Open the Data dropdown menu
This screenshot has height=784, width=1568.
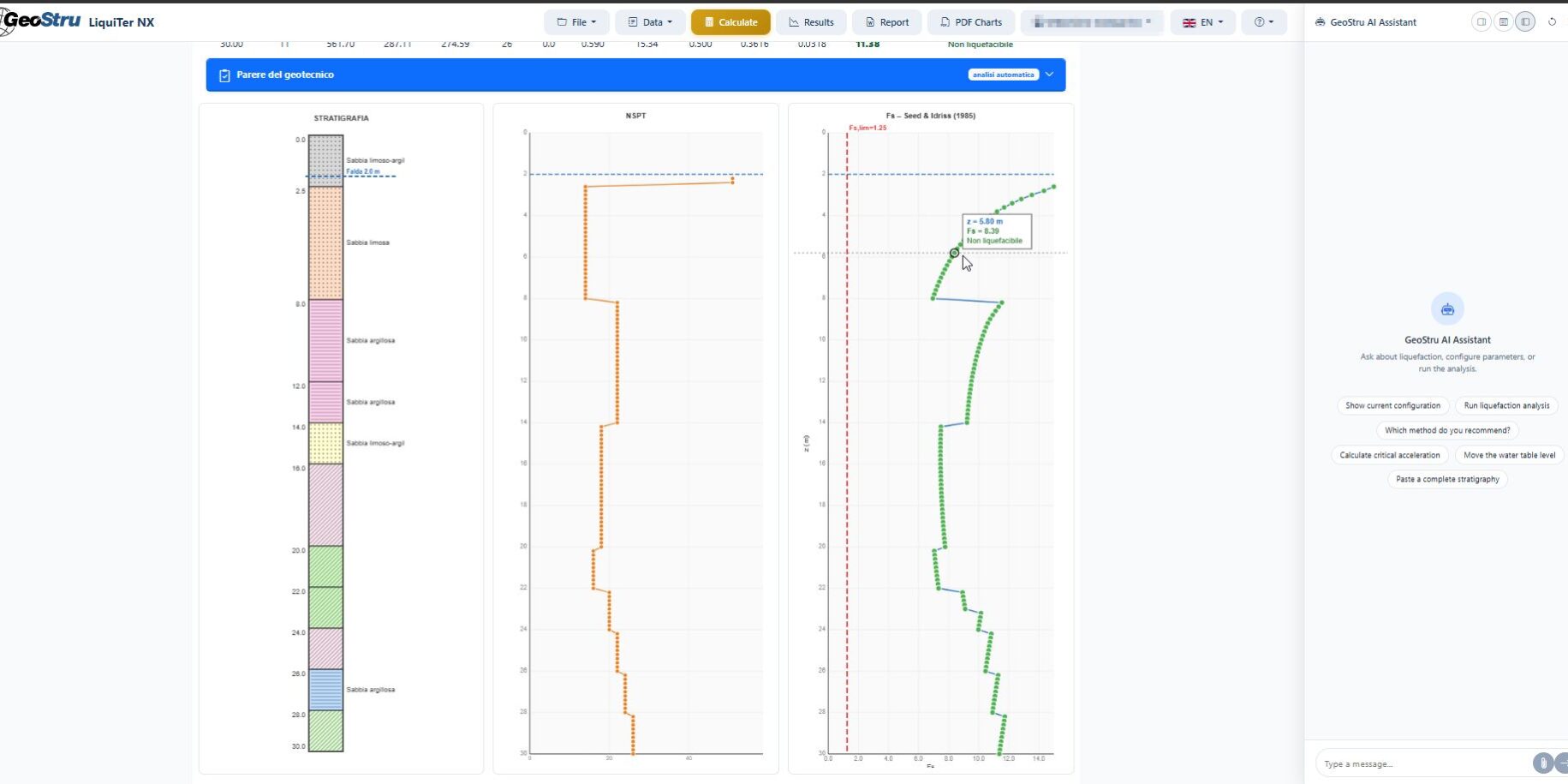[650, 21]
